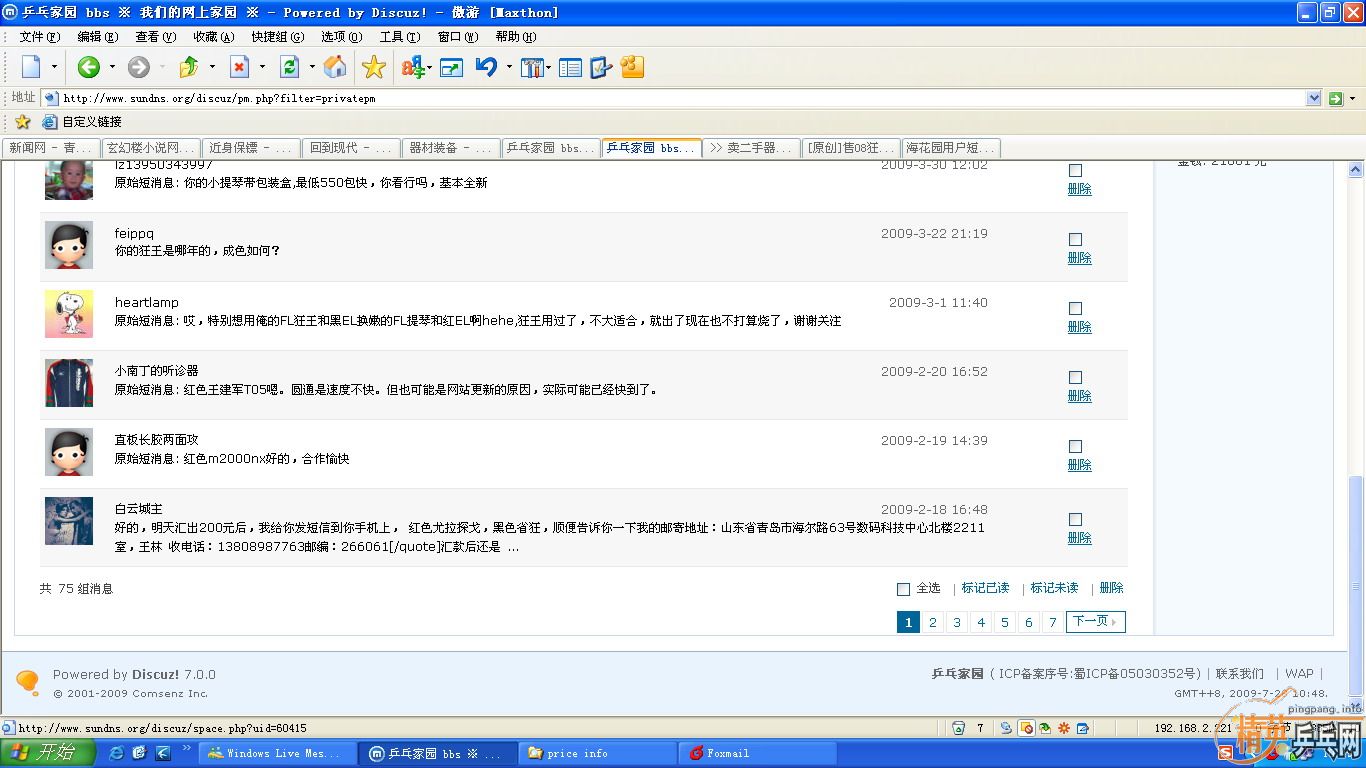
Task: Check the 全选 select-all checkbox
Action: pyautogui.click(x=903, y=589)
